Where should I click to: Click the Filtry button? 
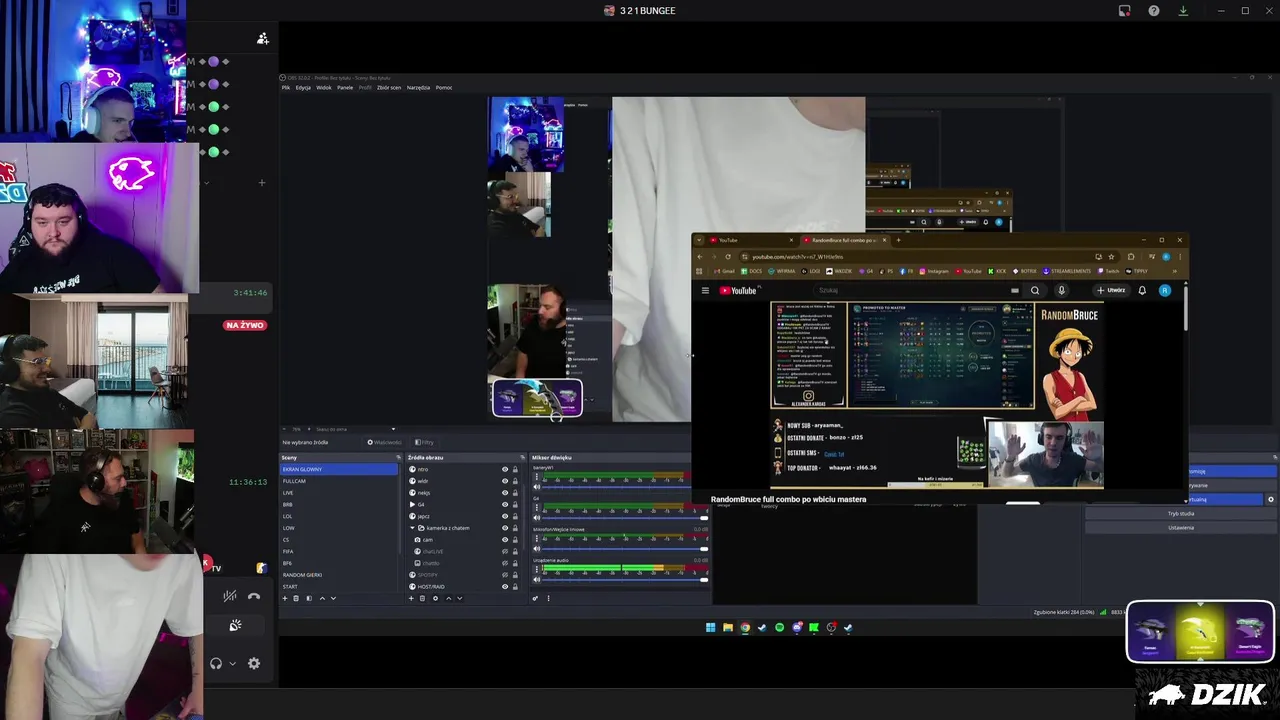pos(424,442)
